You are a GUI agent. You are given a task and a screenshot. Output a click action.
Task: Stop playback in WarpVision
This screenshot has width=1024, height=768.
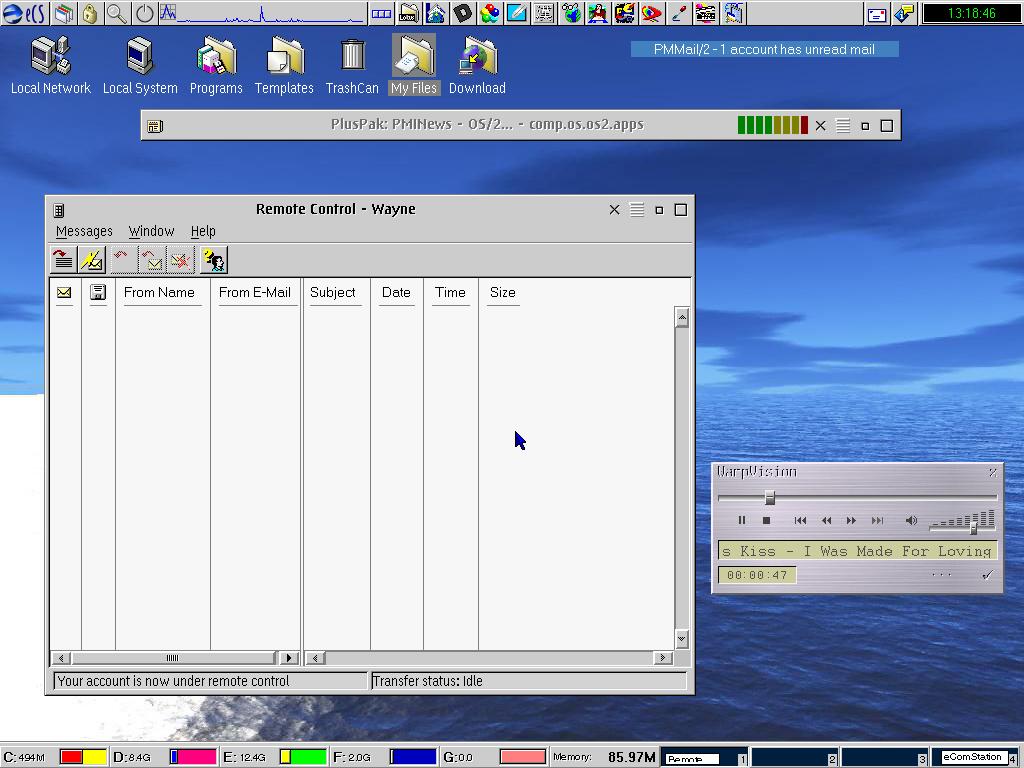point(767,520)
